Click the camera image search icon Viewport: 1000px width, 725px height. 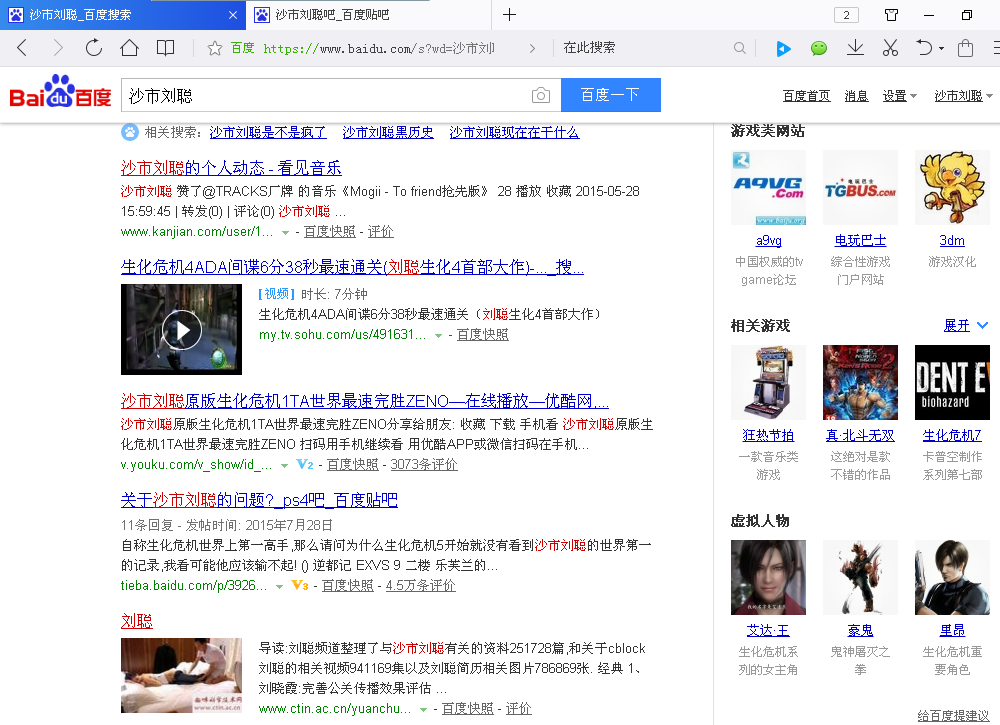541,95
